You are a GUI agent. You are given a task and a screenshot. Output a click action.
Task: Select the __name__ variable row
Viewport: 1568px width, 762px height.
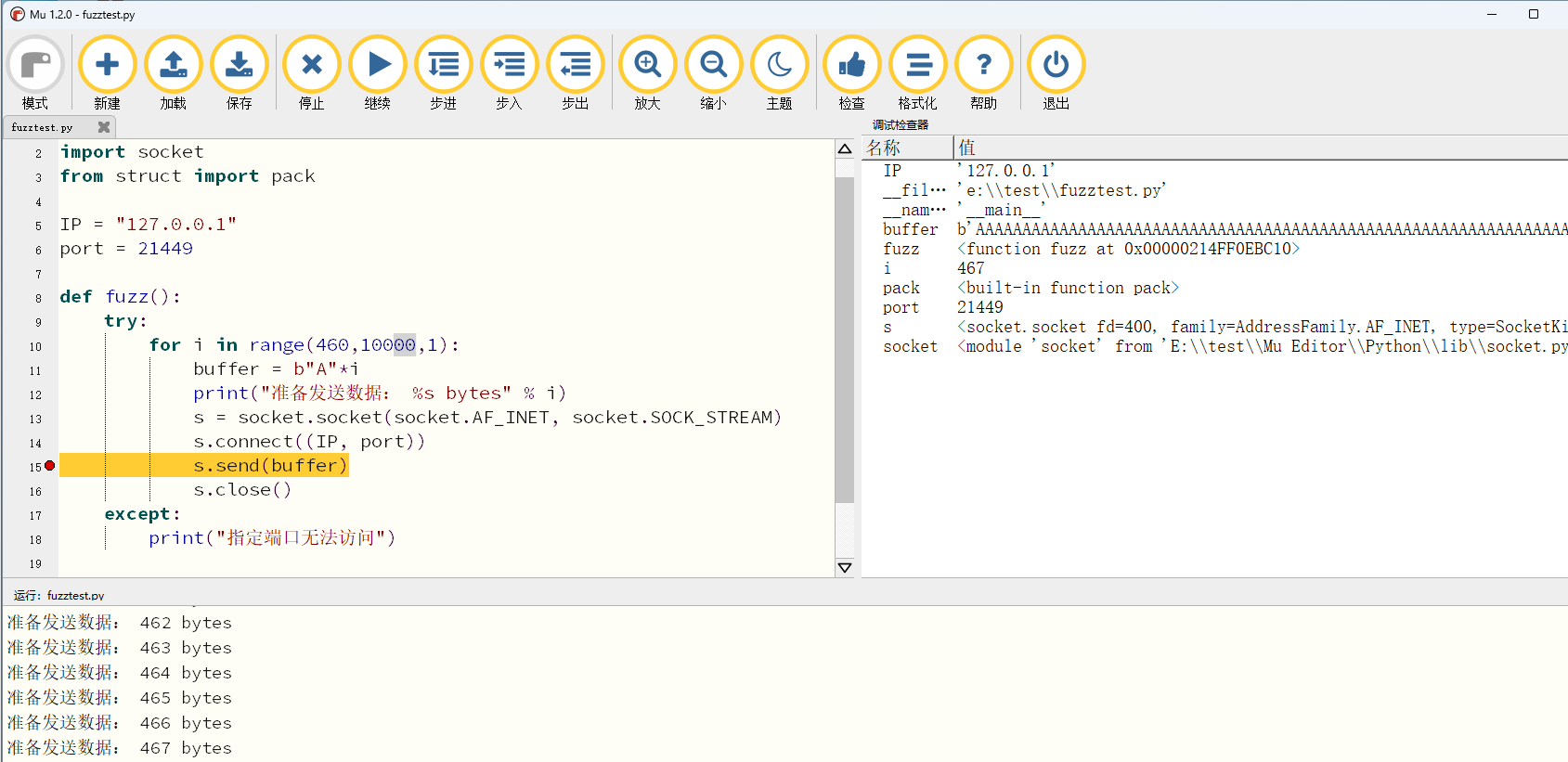(x=1215, y=210)
